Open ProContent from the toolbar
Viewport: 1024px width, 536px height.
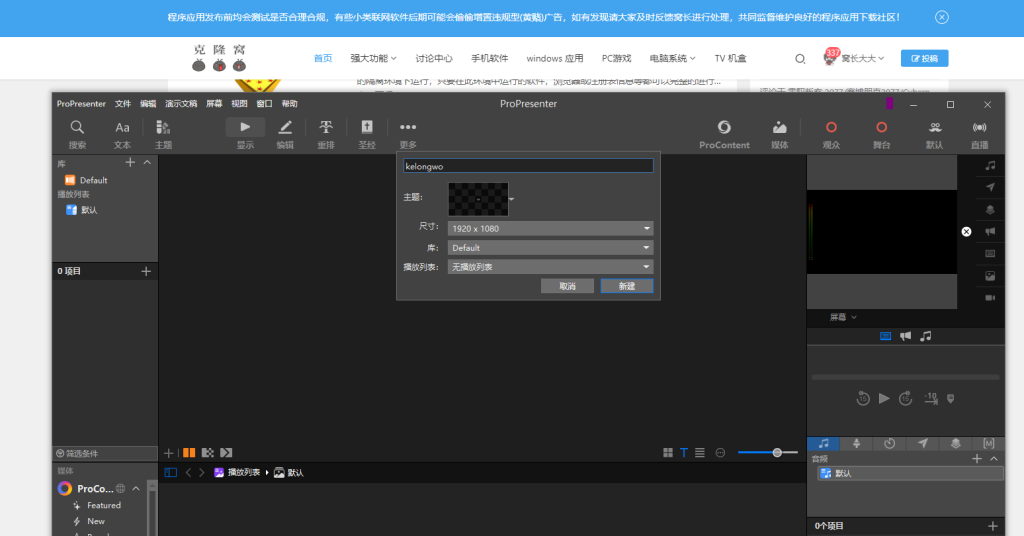click(724, 134)
